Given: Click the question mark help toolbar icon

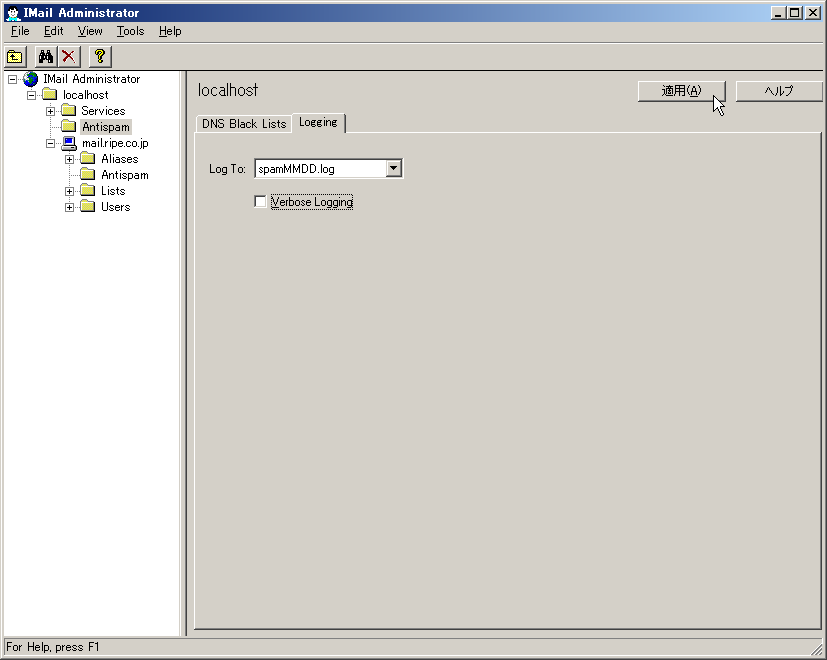Looking at the screenshot, I should tap(100, 56).
